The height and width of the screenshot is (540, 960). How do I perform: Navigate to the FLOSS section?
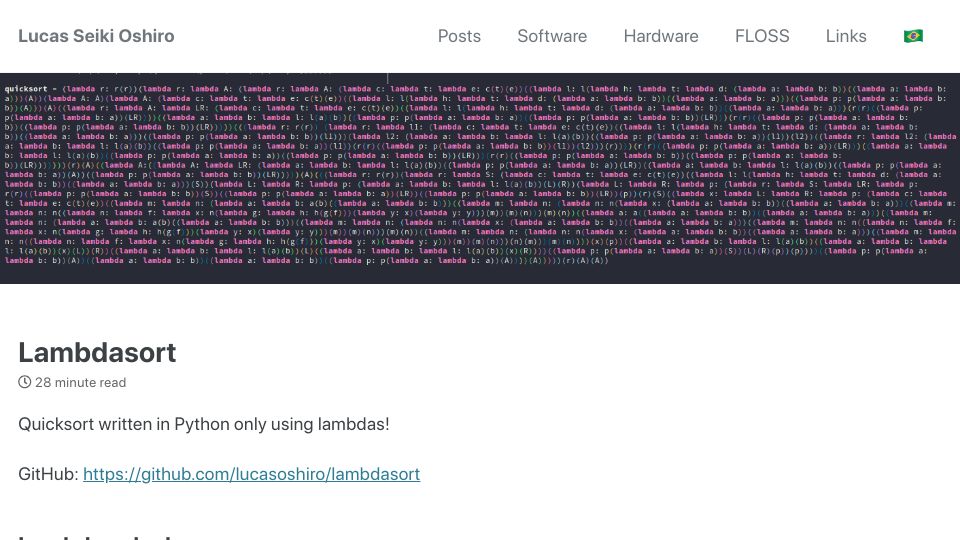click(762, 36)
